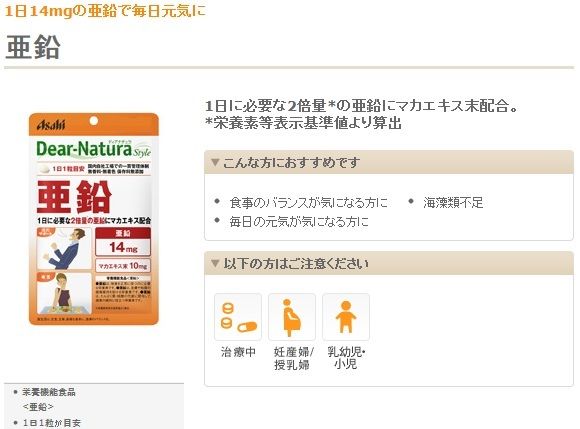
Task: Click the large 亜鉛 page heading
Action: point(33,47)
